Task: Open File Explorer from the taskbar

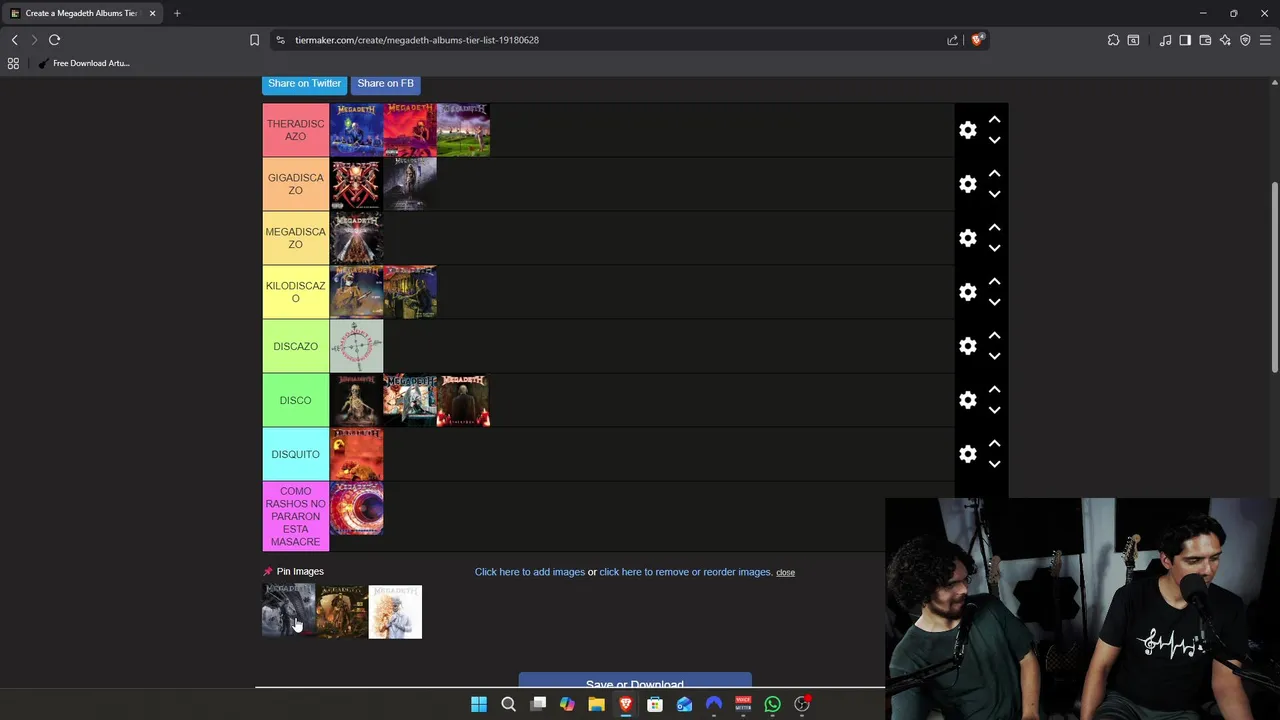Action: pyautogui.click(x=596, y=704)
